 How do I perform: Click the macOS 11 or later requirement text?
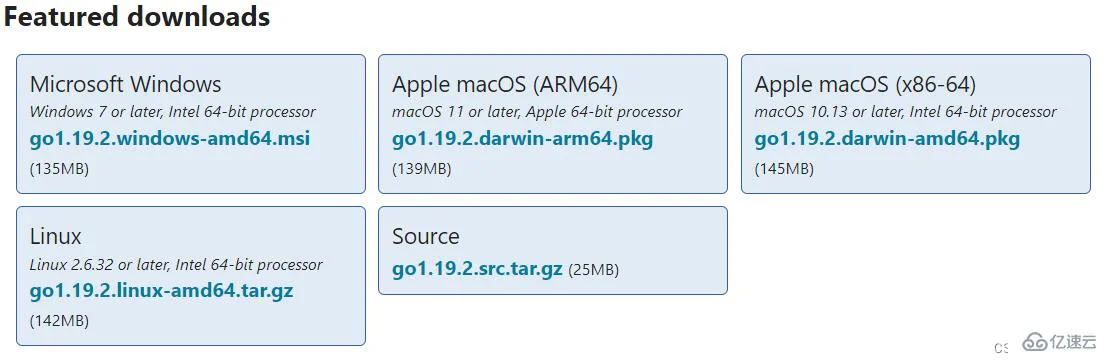coord(537,112)
